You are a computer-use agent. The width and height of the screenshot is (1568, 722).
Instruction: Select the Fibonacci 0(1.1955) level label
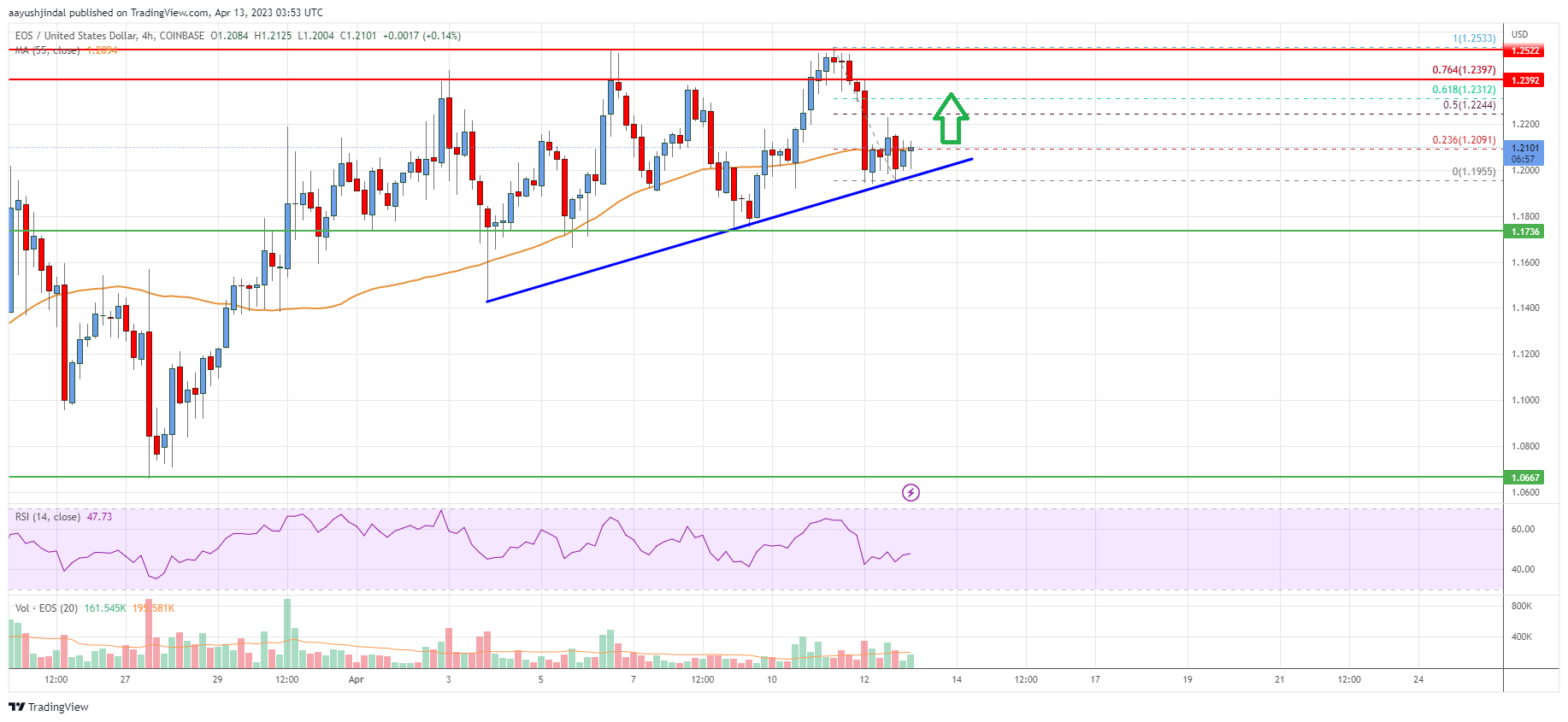coord(1474,172)
